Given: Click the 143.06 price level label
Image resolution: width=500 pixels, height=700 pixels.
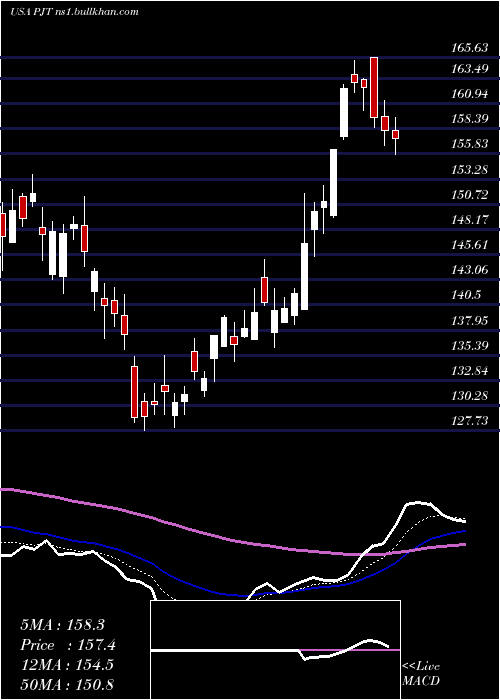Looking at the screenshot, I should pos(470,270).
